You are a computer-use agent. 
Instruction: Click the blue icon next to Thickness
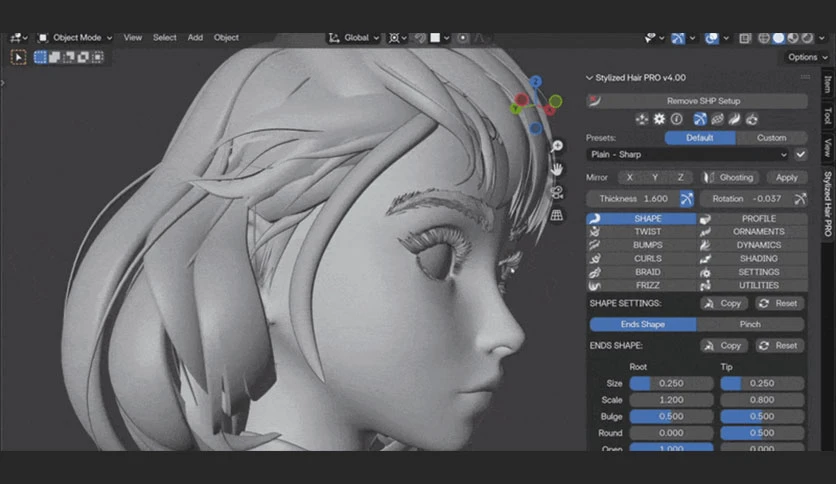pos(687,199)
